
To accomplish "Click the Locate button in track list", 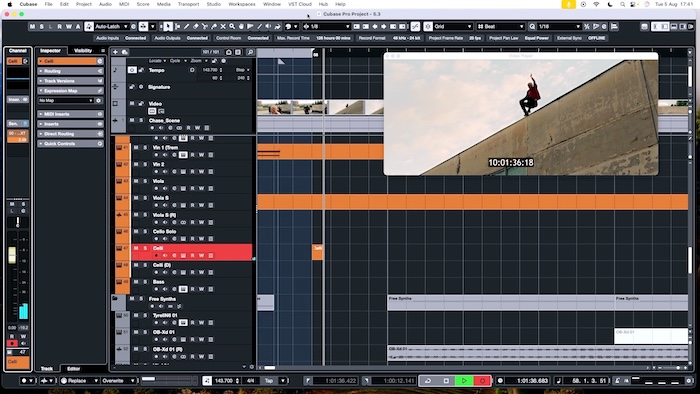I will pyautogui.click(x=157, y=61).
